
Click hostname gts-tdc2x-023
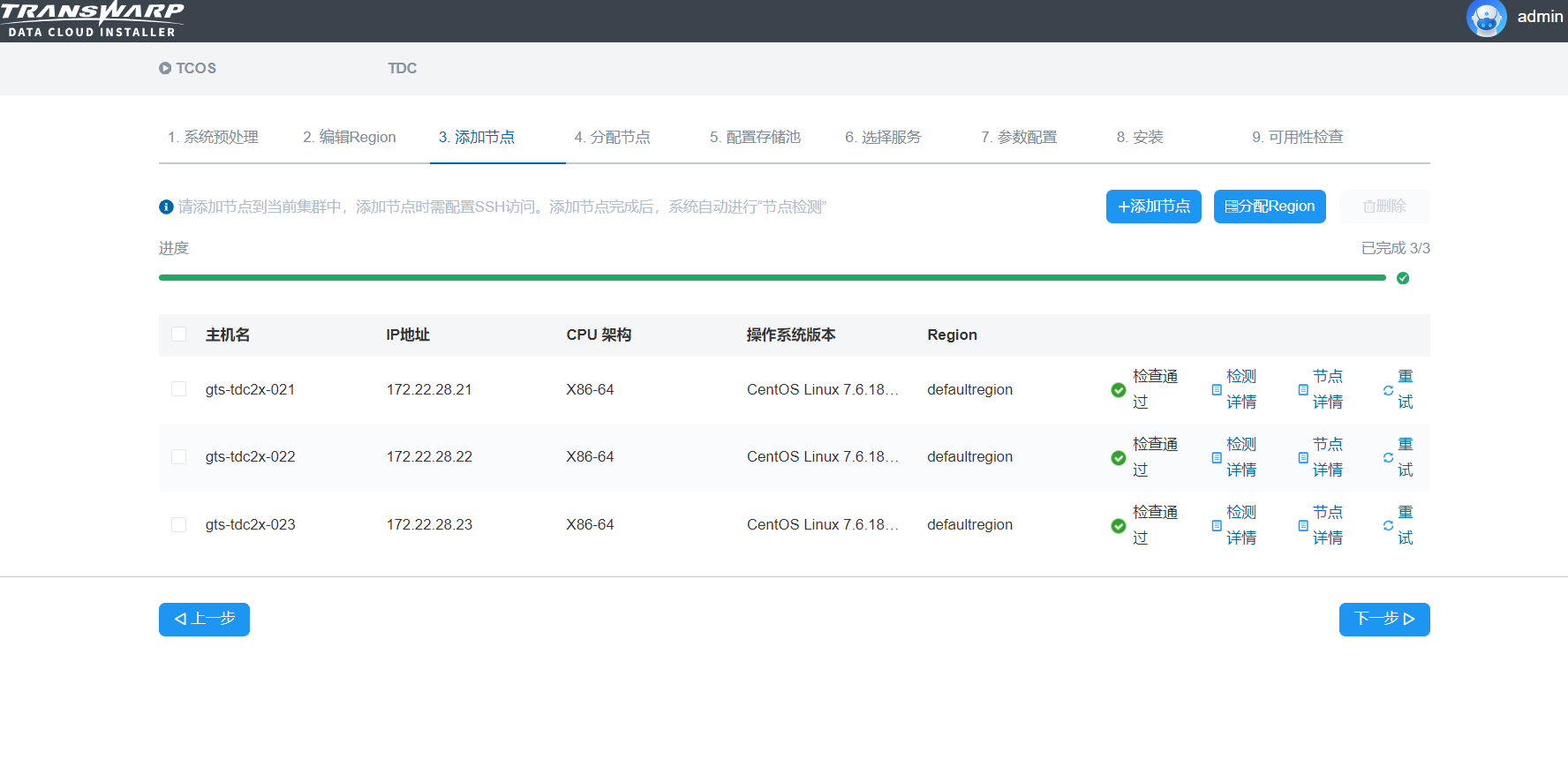coord(250,524)
